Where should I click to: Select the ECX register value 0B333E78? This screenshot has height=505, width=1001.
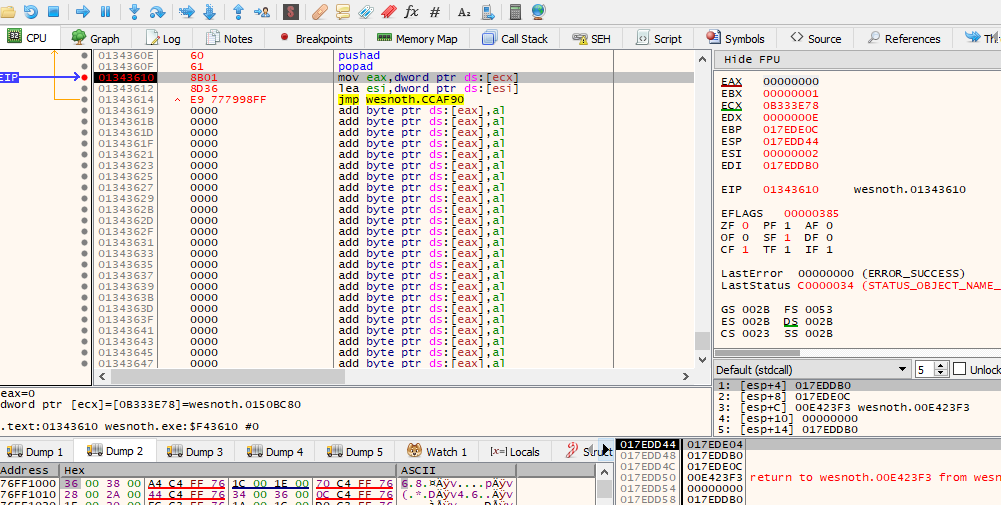tap(790, 105)
